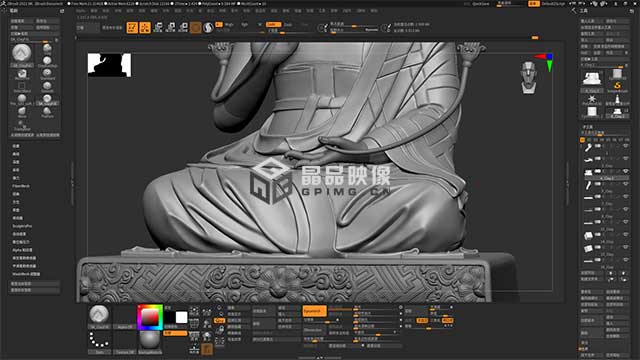Open the stroke dots type thumbnail
This screenshot has height=360, width=640.
click(x=99, y=341)
